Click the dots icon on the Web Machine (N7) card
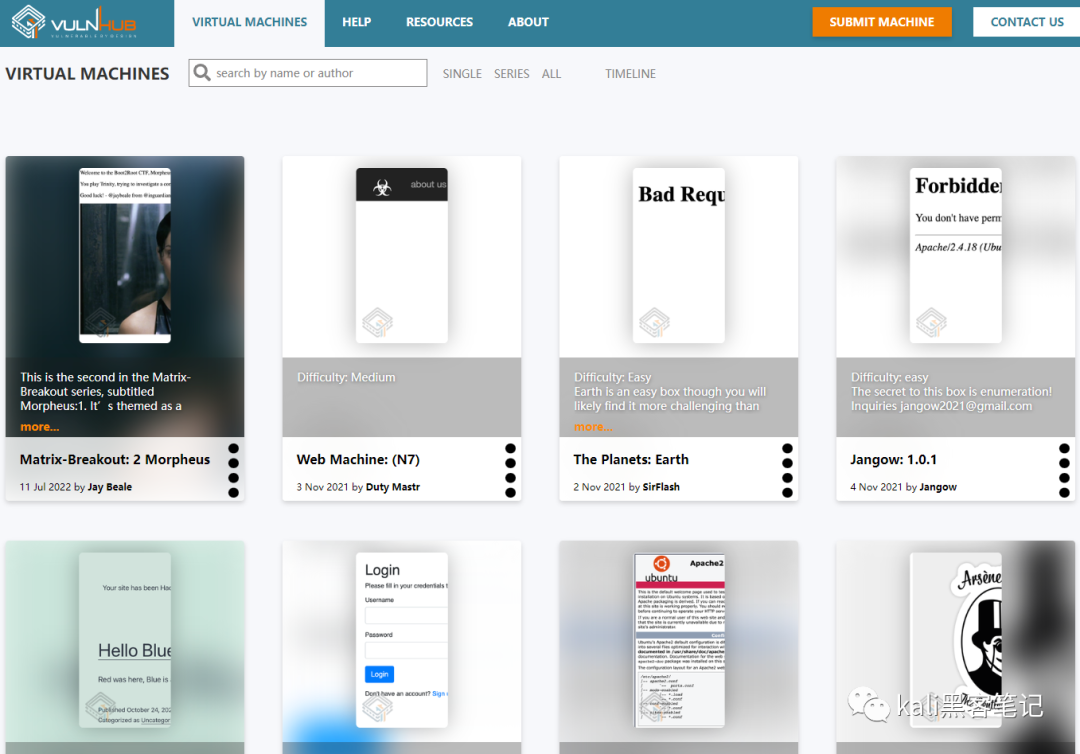Image resolution: width=1080 pixels, height=754 pixels. 510,470
